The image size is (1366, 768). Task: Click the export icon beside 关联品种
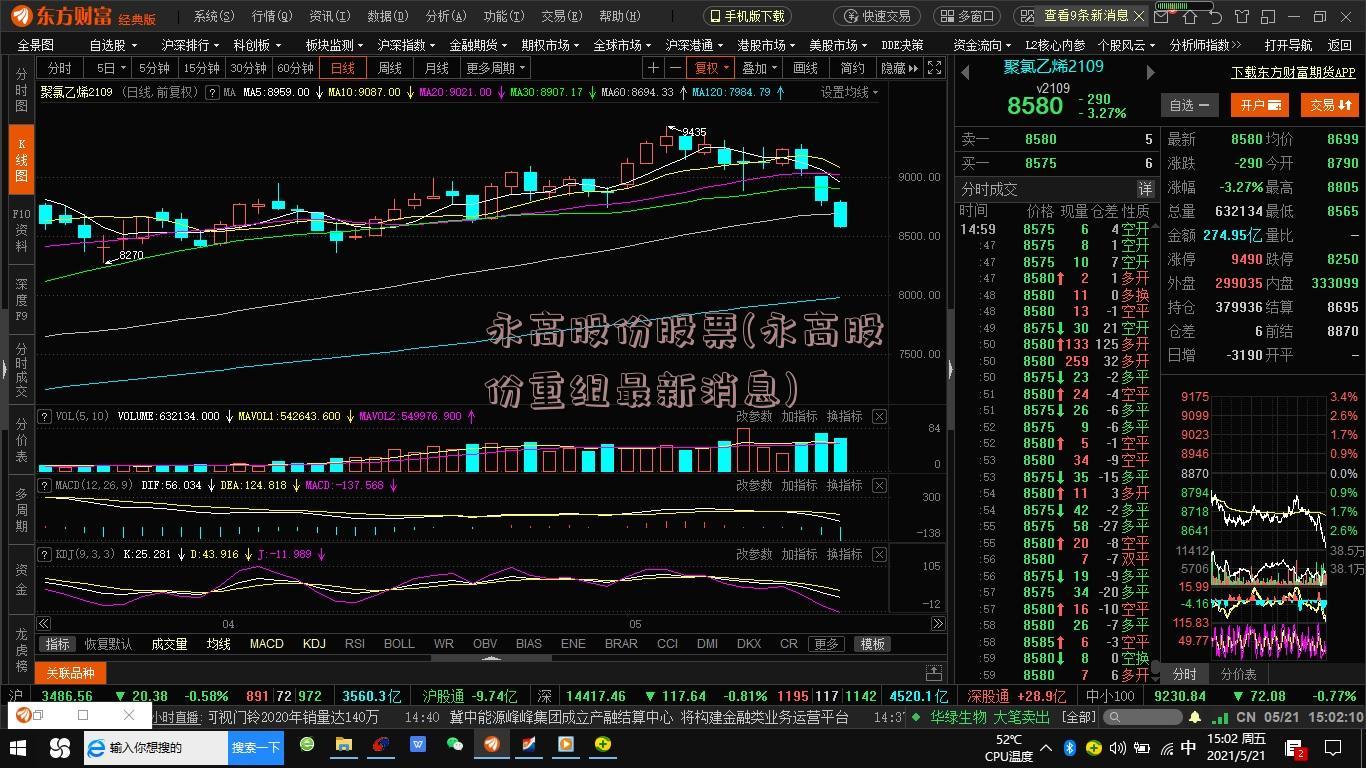pyautogui.click(x=934, y=672)
